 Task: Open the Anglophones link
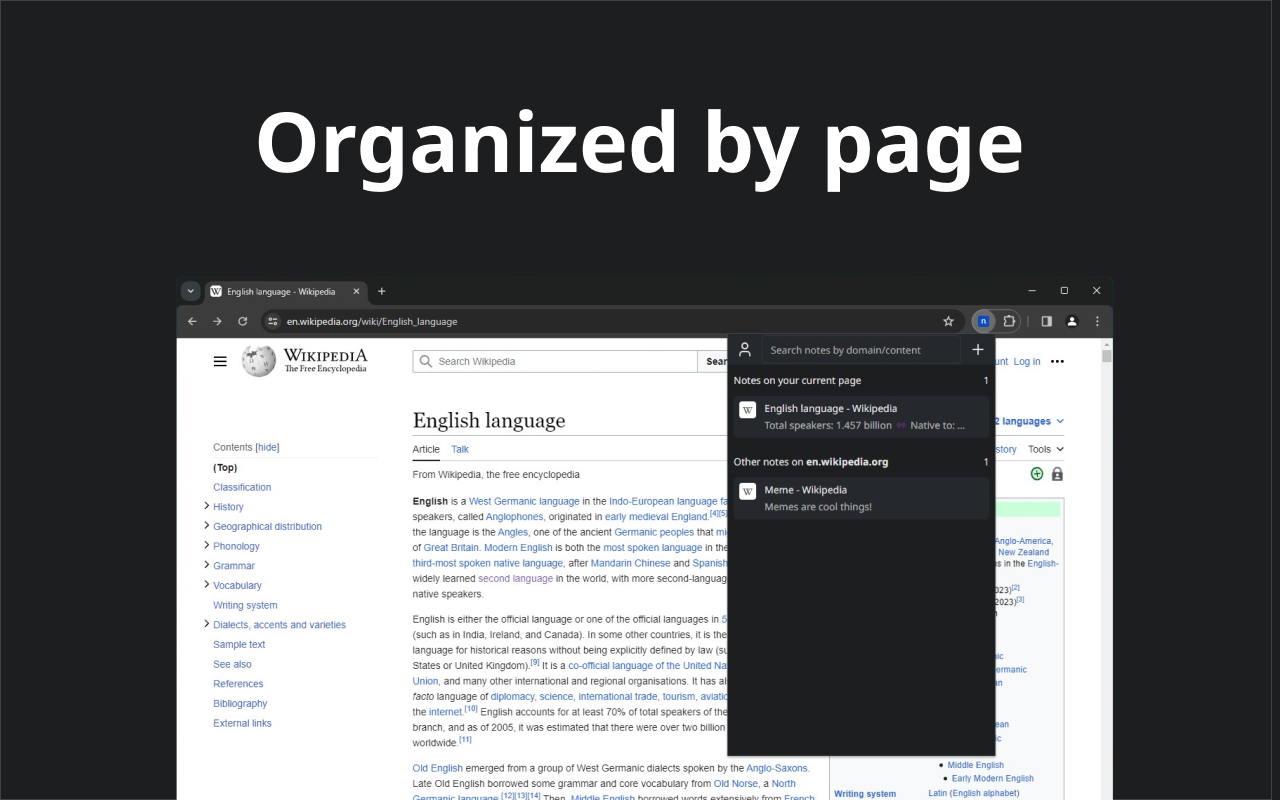point(514,517)
